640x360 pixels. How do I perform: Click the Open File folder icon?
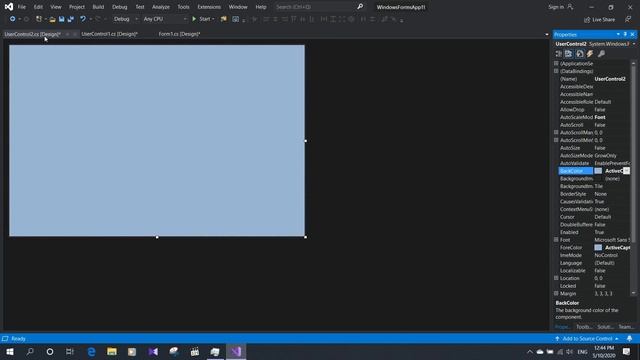[52, 19]
